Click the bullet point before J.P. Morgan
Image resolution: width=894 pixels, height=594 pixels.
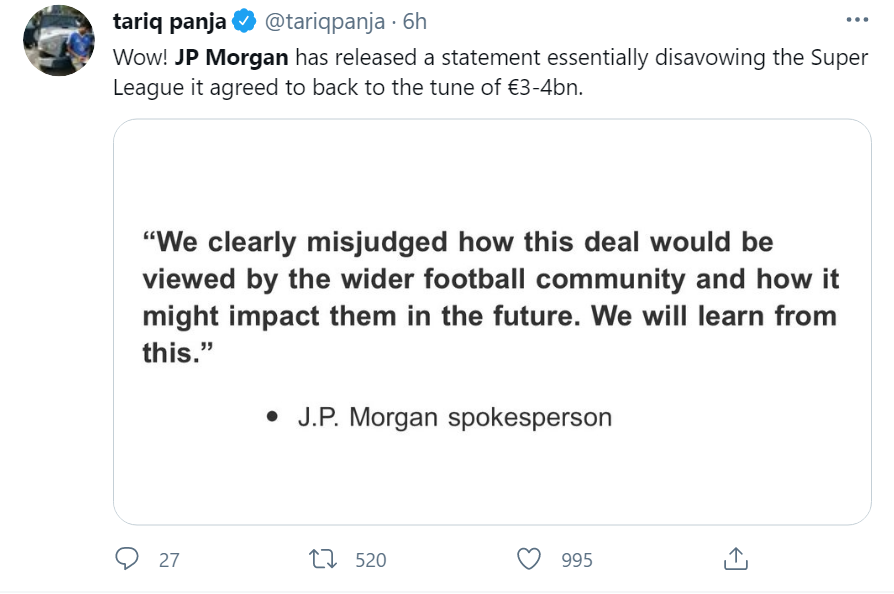(x=272, y=418)
